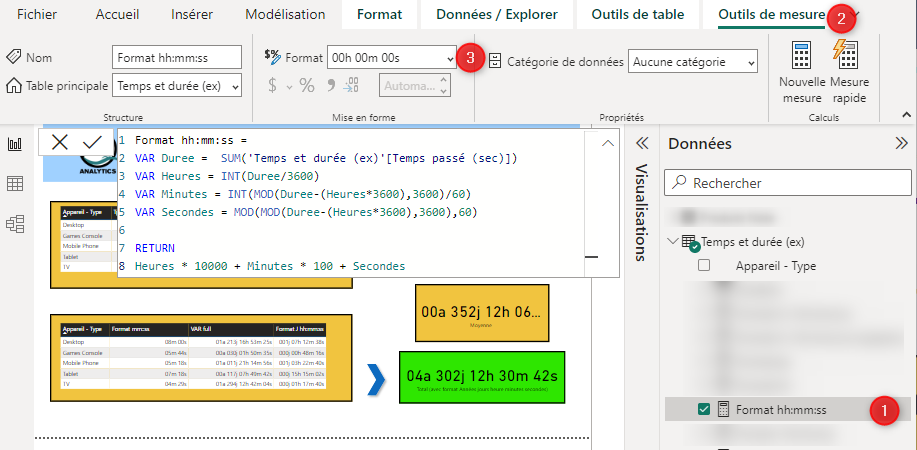917x450 pixels.
Task: Open the Fichier menu
Action: (x=38, y=15)
